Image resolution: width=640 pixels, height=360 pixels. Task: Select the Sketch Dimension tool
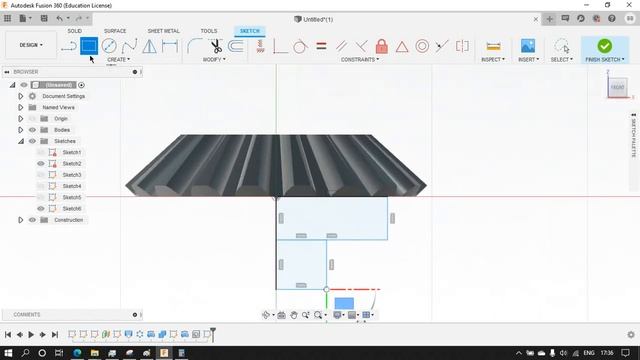pyautogui.click(x=170, y=46)
